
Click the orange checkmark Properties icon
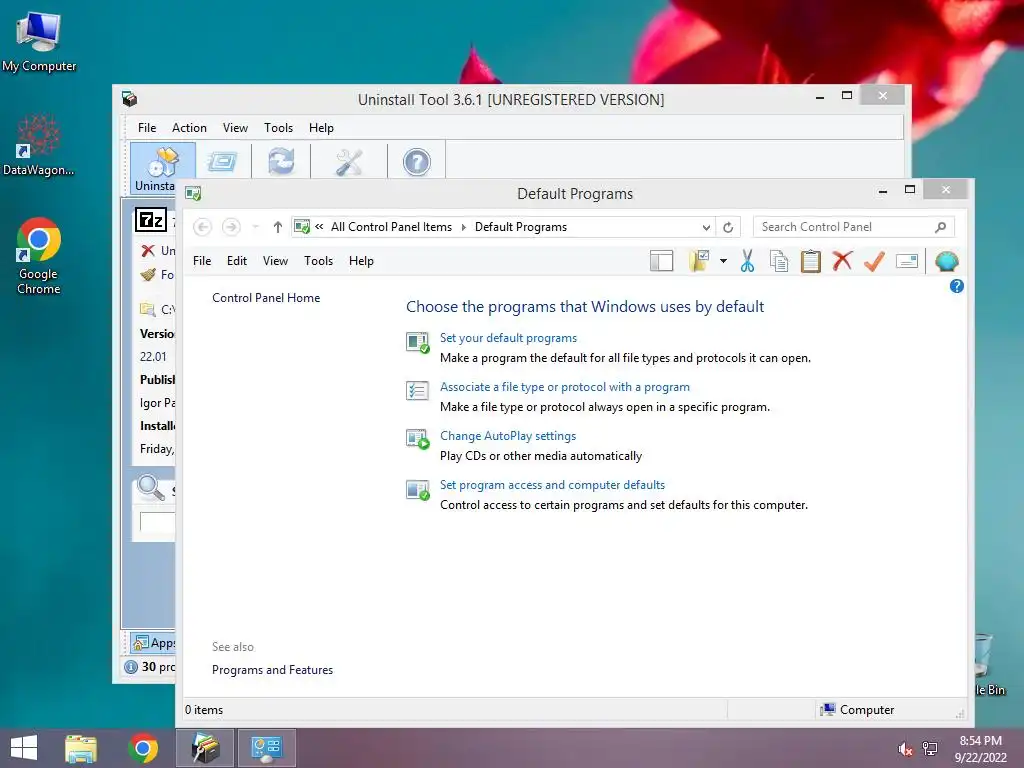(874, 261)
